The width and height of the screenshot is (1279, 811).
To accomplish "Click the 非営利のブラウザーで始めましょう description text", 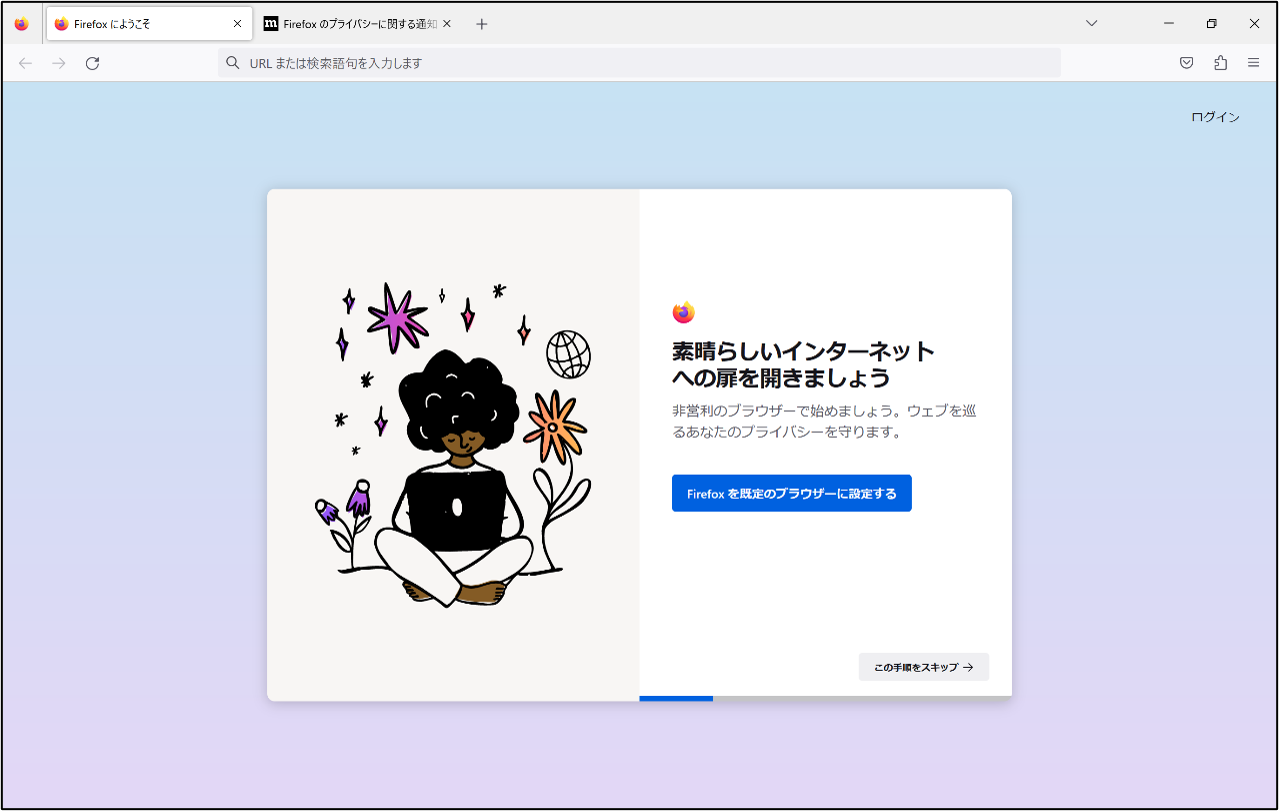I will (x=824, y=422).
